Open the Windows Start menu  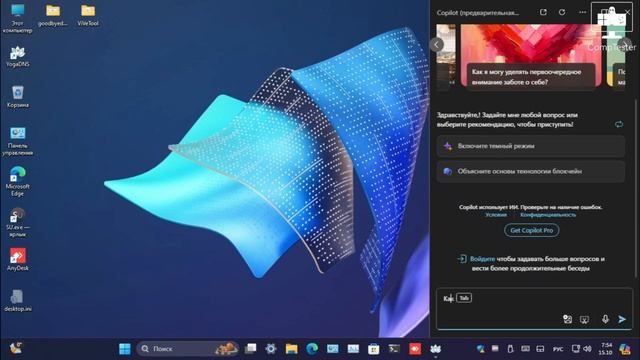click(x=124, y=349)
